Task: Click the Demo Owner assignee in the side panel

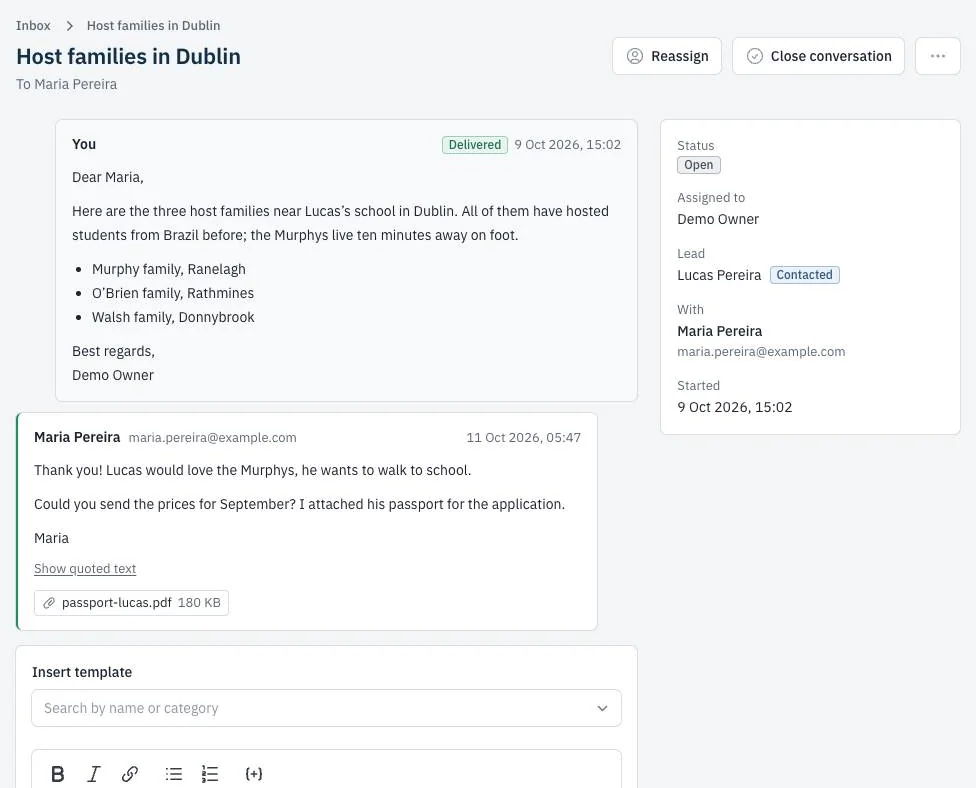Action: [x=718, y=219]
